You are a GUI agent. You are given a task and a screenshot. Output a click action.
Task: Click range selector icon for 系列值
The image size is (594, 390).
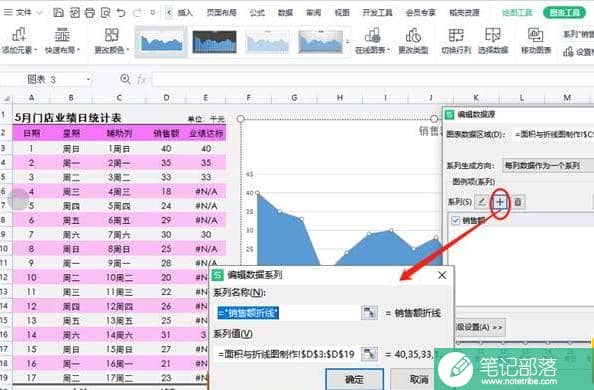(x=369, y=354)
